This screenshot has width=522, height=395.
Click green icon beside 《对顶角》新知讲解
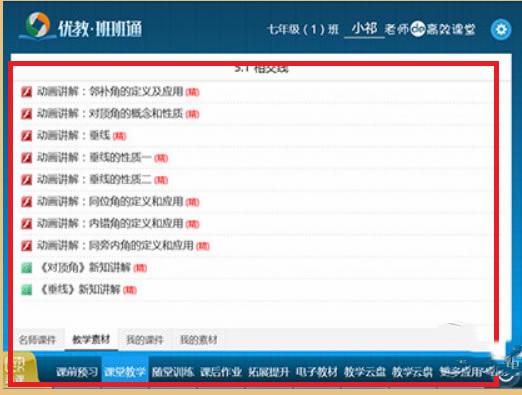(x=27, y=268)
